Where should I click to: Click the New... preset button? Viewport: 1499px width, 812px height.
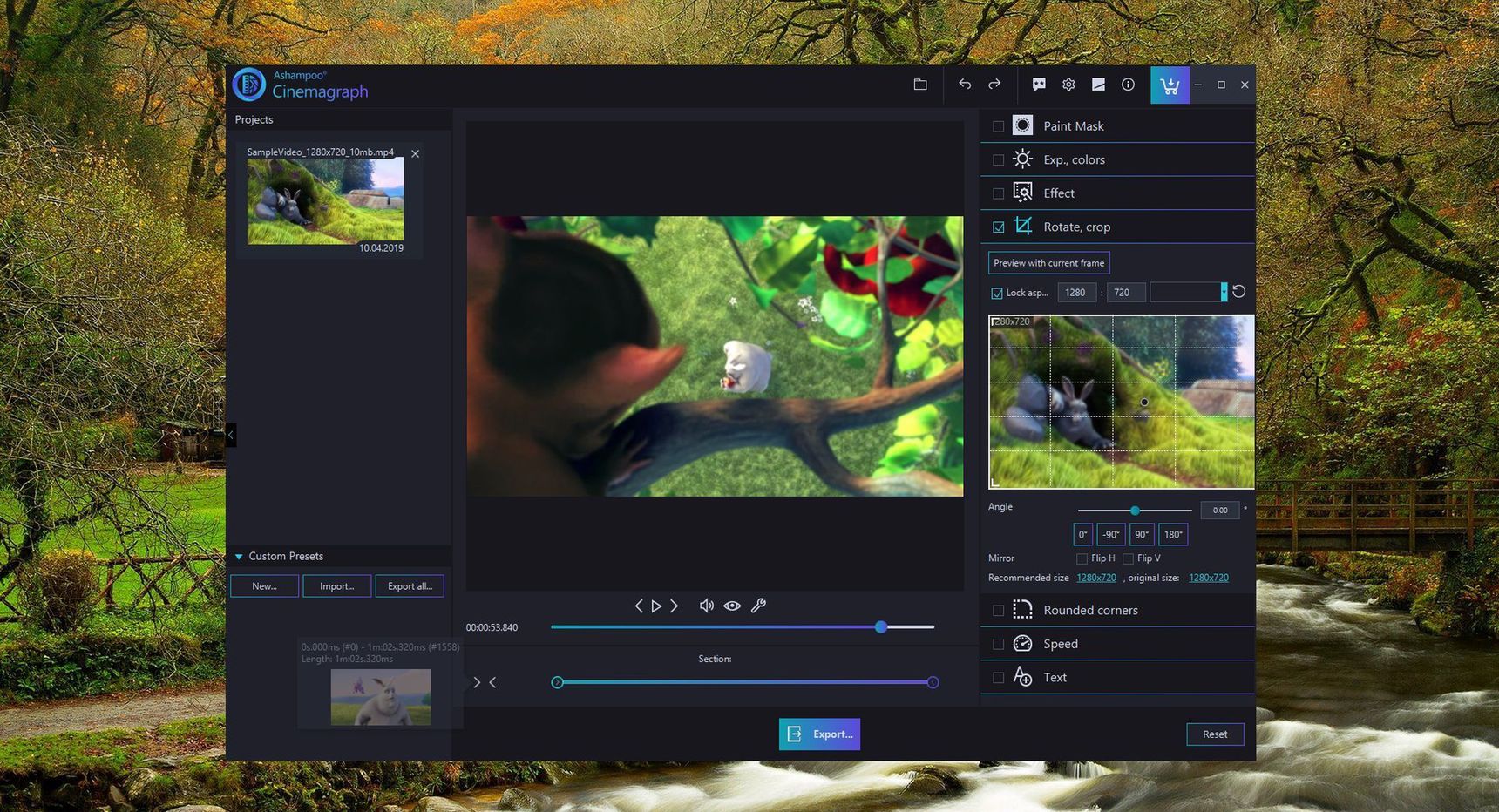[x=264, y=586]
